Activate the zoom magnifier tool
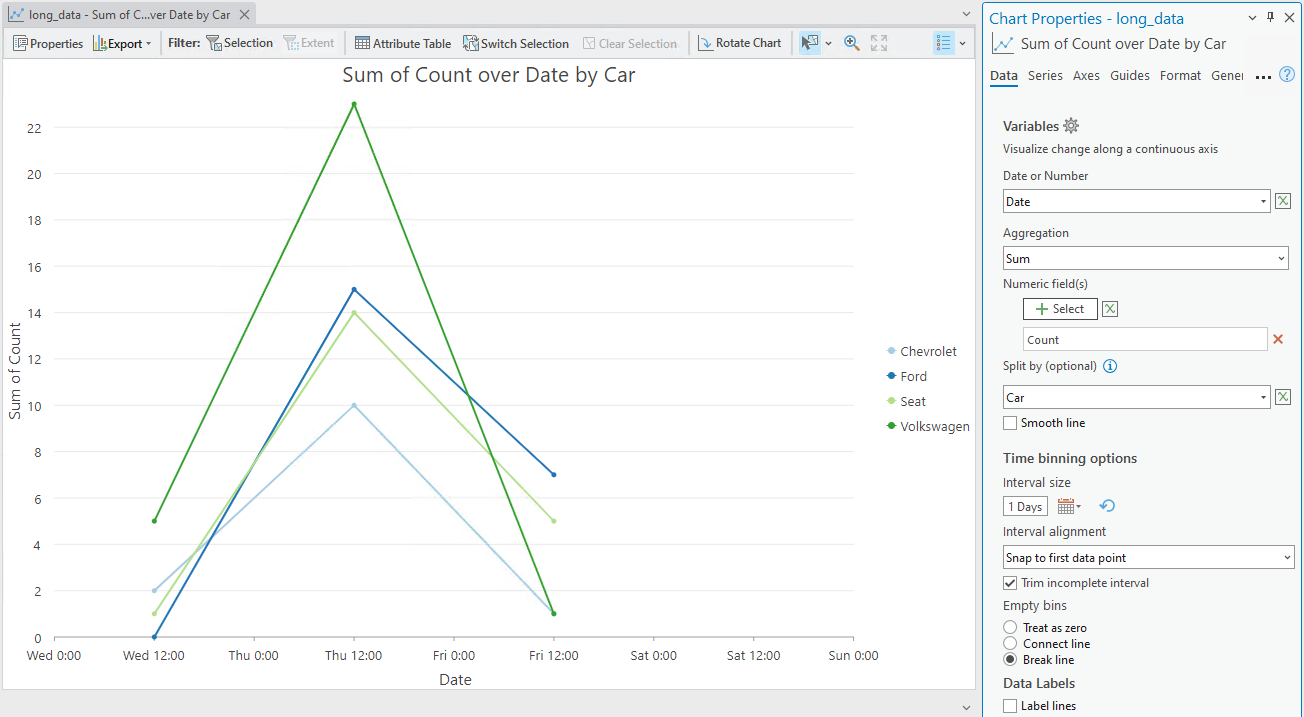This screenshot has height=717, width=1304. [x=852, y=43]
